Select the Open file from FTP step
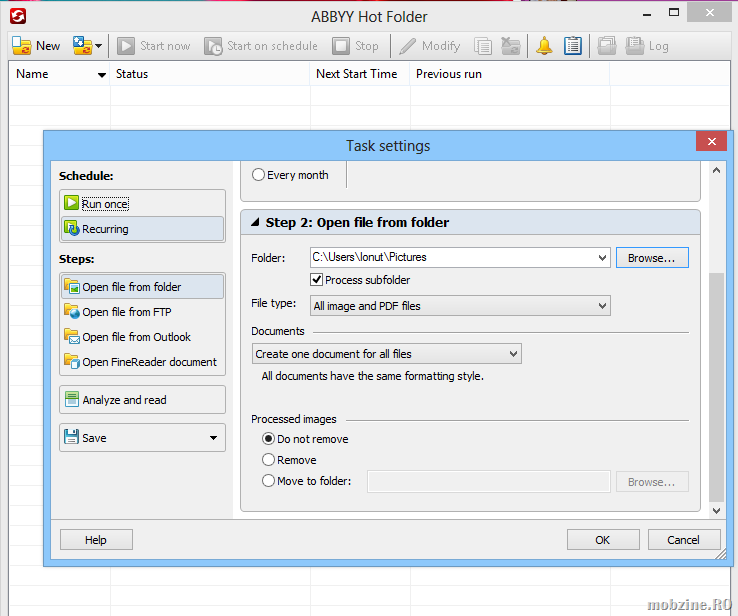 [x=142, y=312]
